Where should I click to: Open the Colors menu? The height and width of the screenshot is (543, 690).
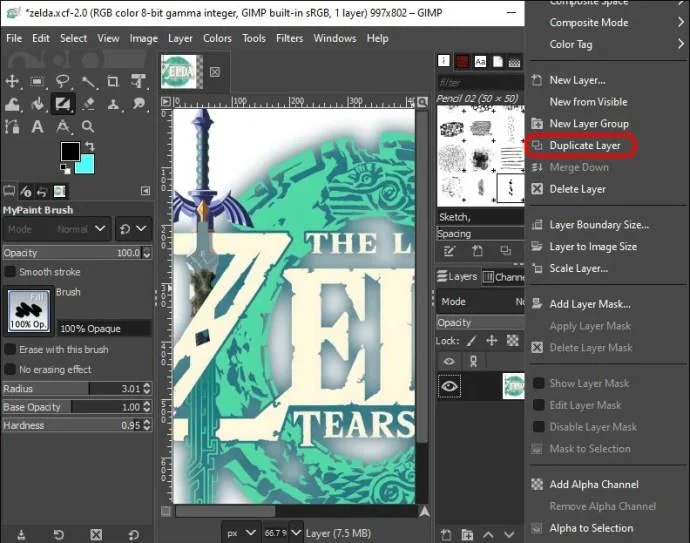click(217, 38)
